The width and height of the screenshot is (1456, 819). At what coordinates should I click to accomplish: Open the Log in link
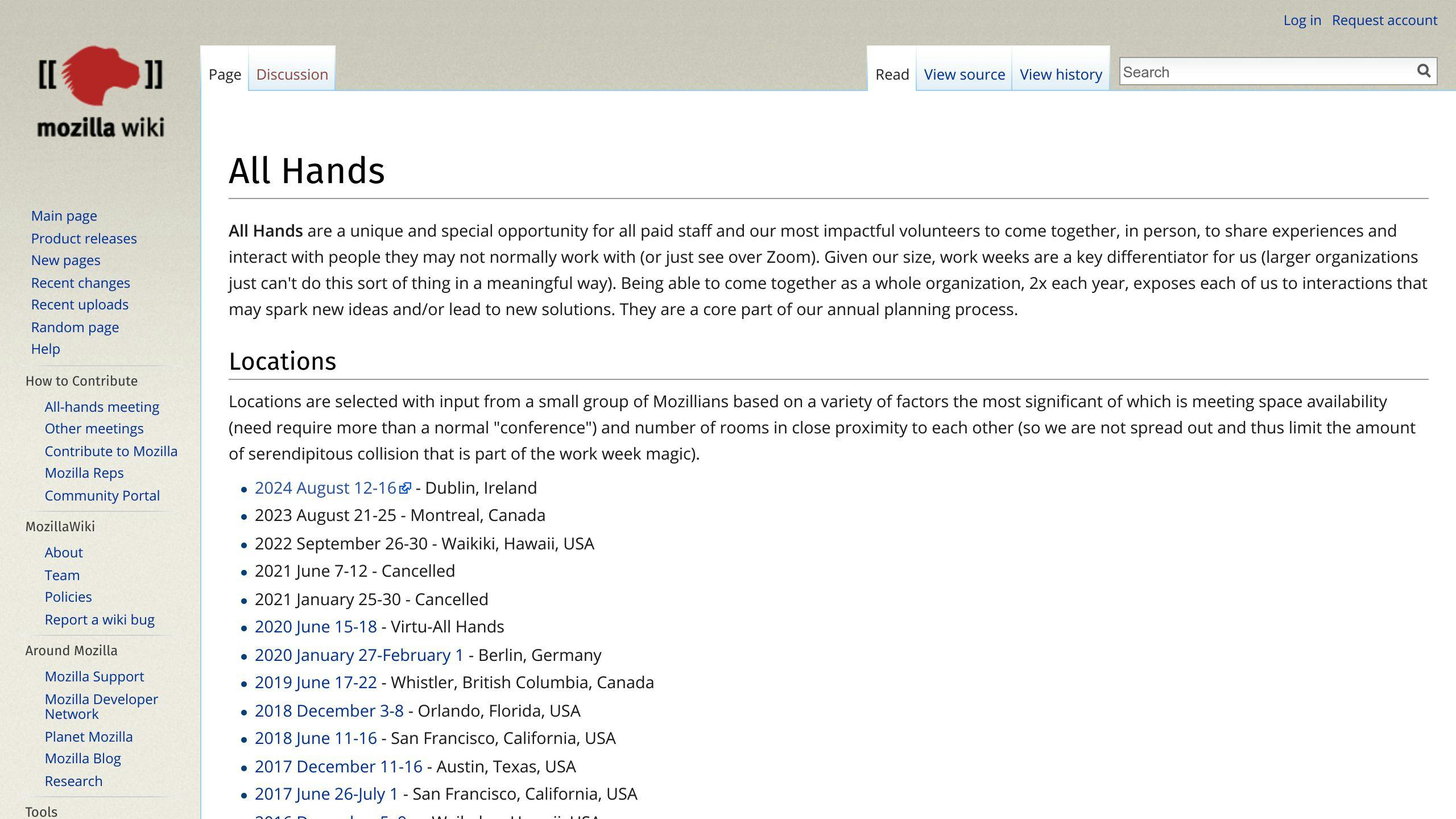click(x=1302, y=20)
